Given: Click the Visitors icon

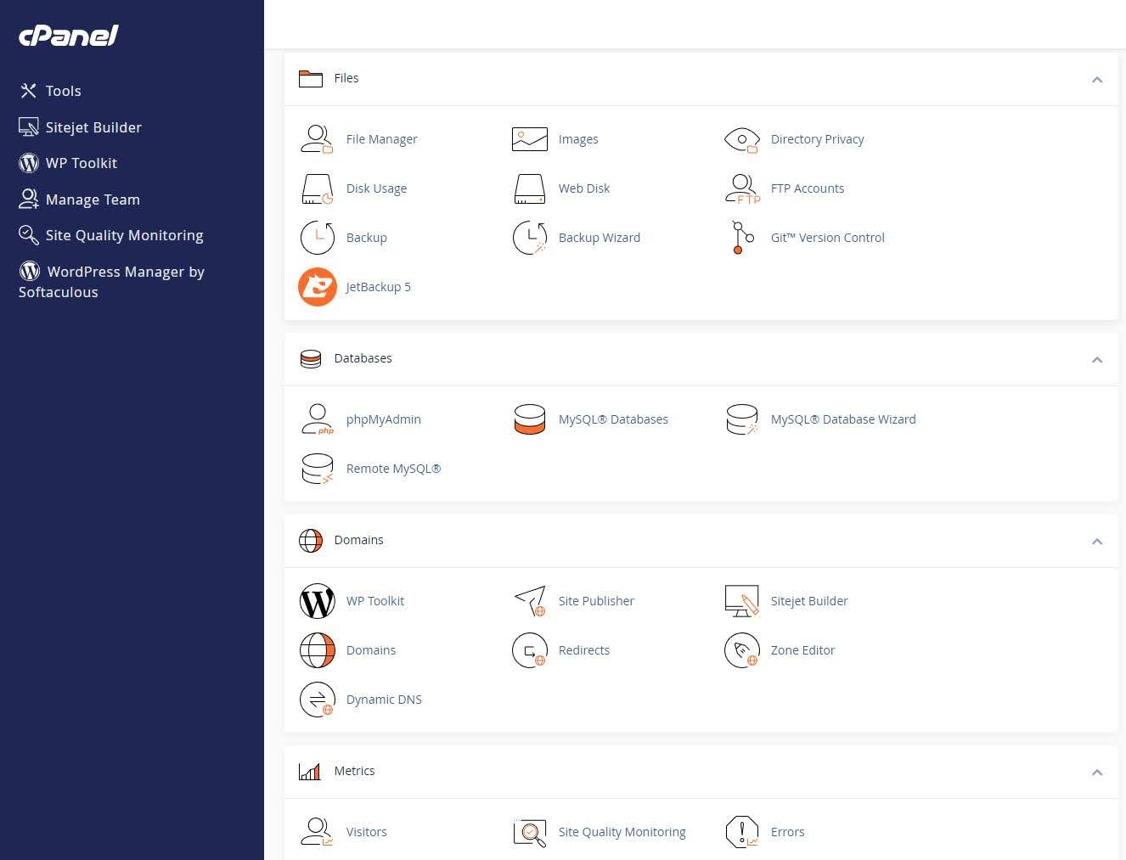Looking at the screenshot, I should click(x=317, y=832).
